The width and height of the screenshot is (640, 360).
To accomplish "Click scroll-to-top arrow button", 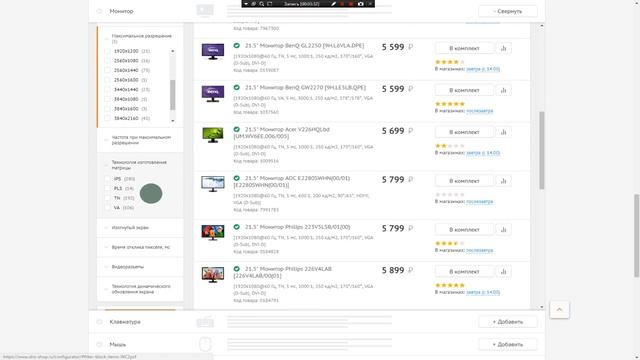I will (x=559, y=310).
